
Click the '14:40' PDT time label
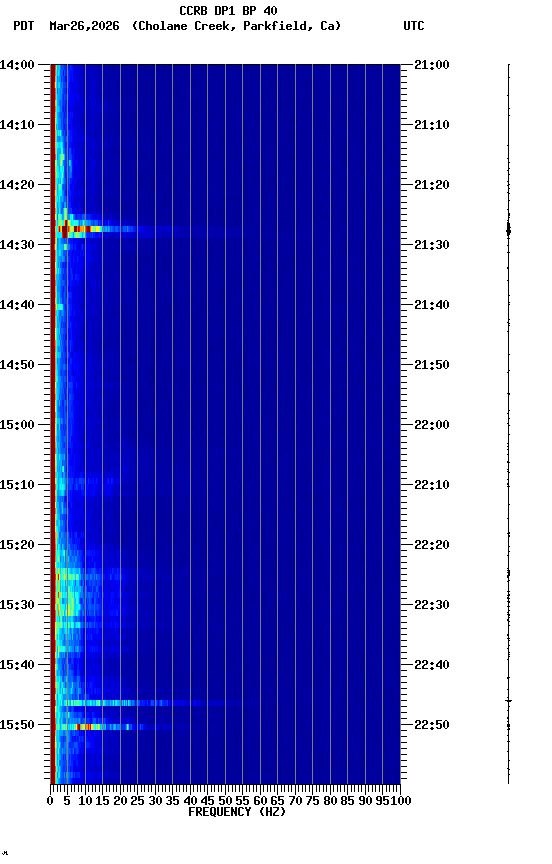pyautogui.click(x=17, y=305)
